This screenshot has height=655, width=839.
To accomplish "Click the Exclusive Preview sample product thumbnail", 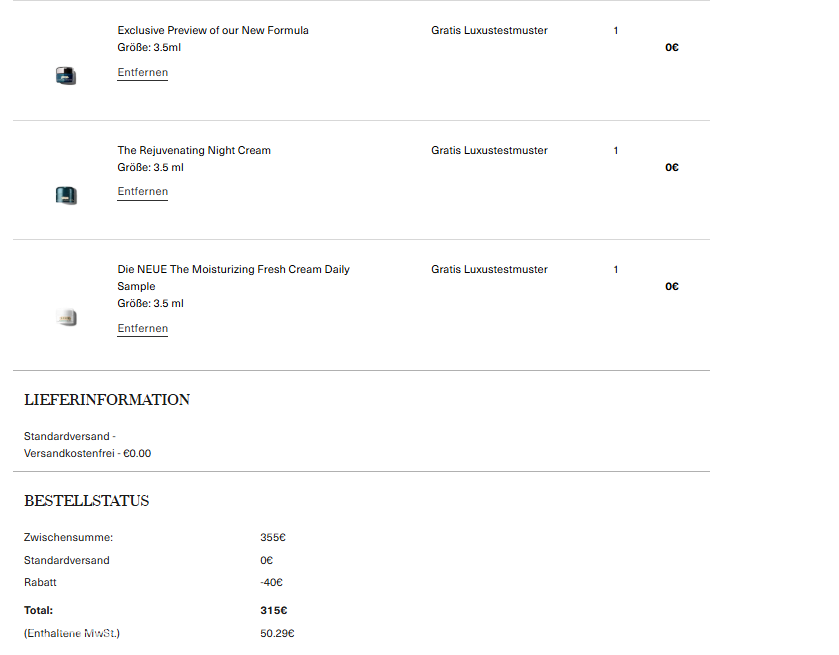I will (x=66, y=75).
